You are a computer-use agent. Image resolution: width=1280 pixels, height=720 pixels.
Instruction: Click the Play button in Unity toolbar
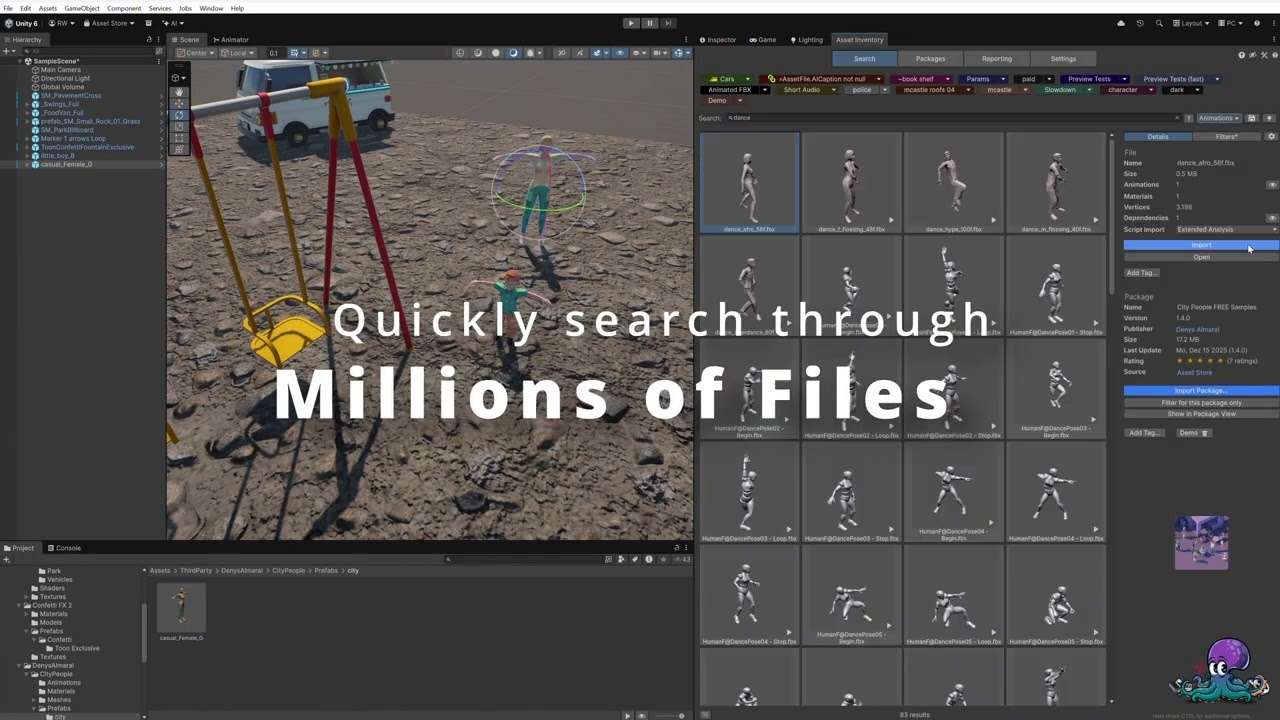click(630, 23)
